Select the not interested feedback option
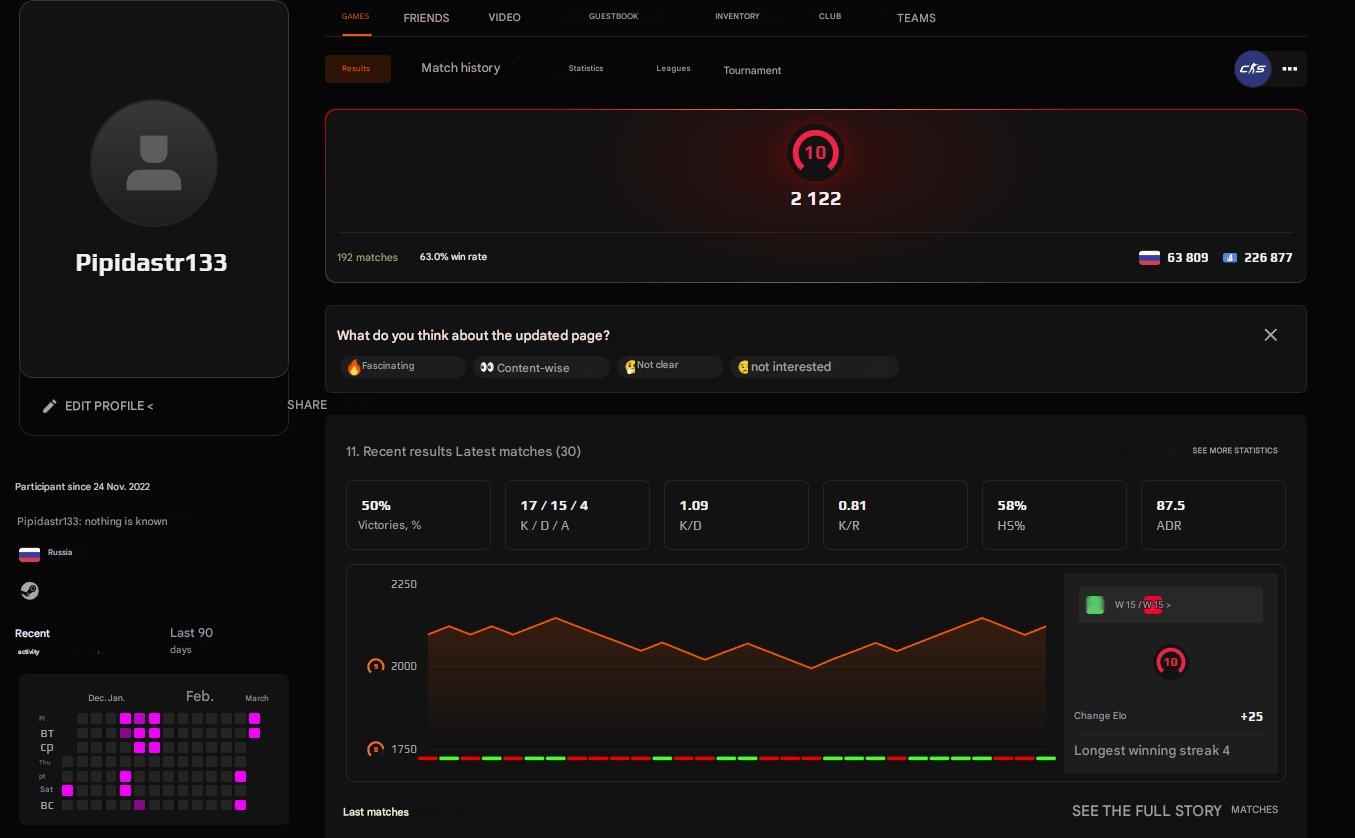 click(813, 366)
